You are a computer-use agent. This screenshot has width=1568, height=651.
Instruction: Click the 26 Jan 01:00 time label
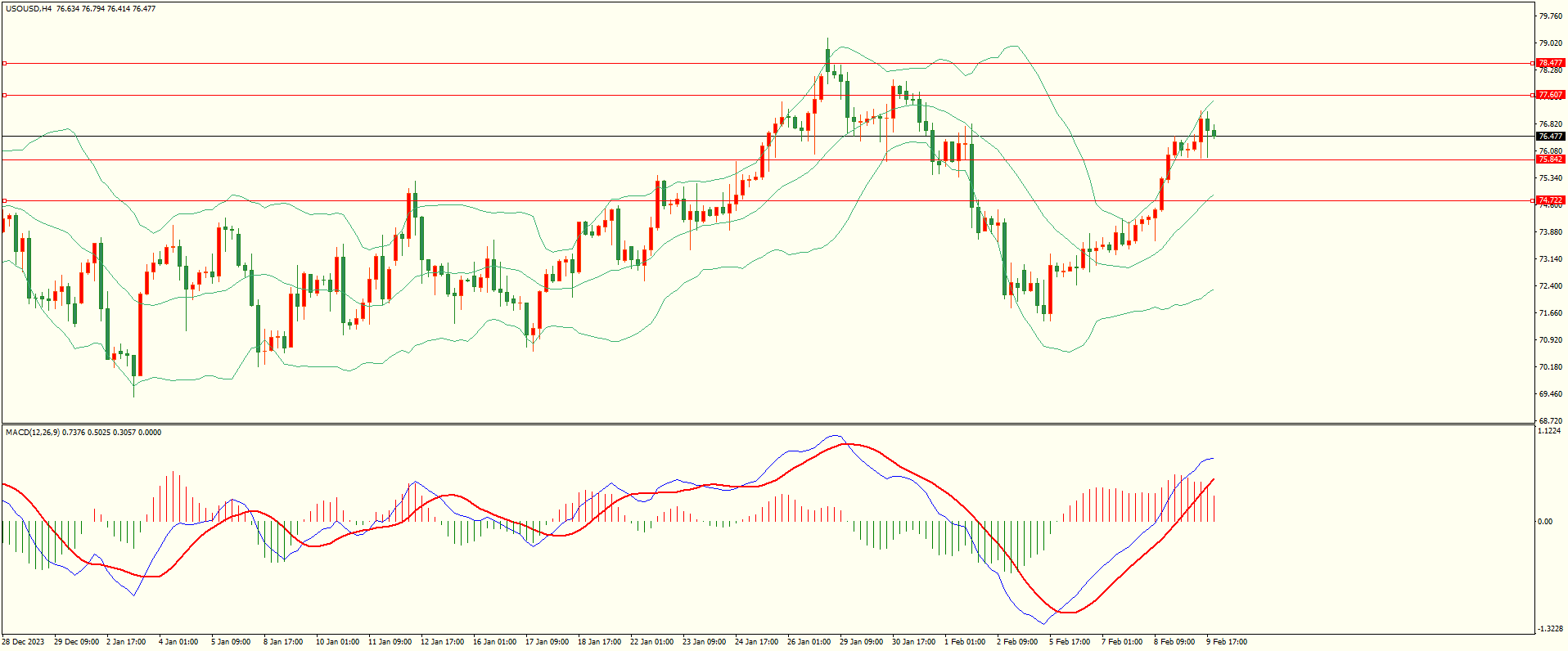tap(809, 642)
